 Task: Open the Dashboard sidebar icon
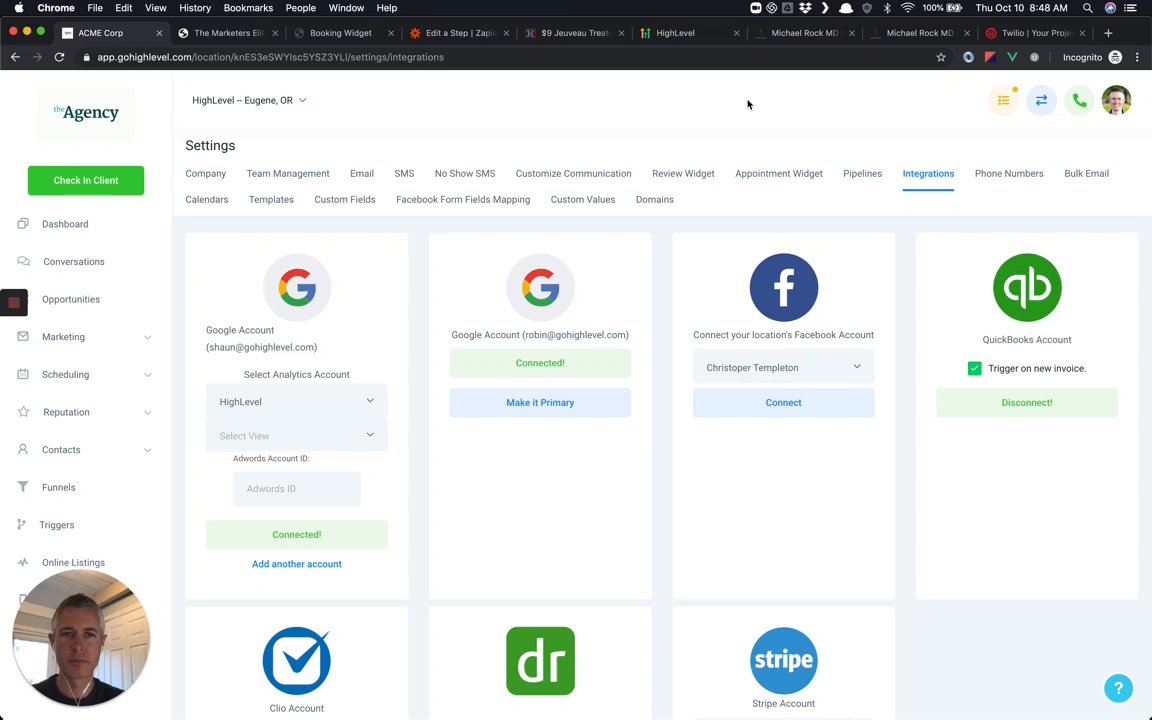coord(23,223)
